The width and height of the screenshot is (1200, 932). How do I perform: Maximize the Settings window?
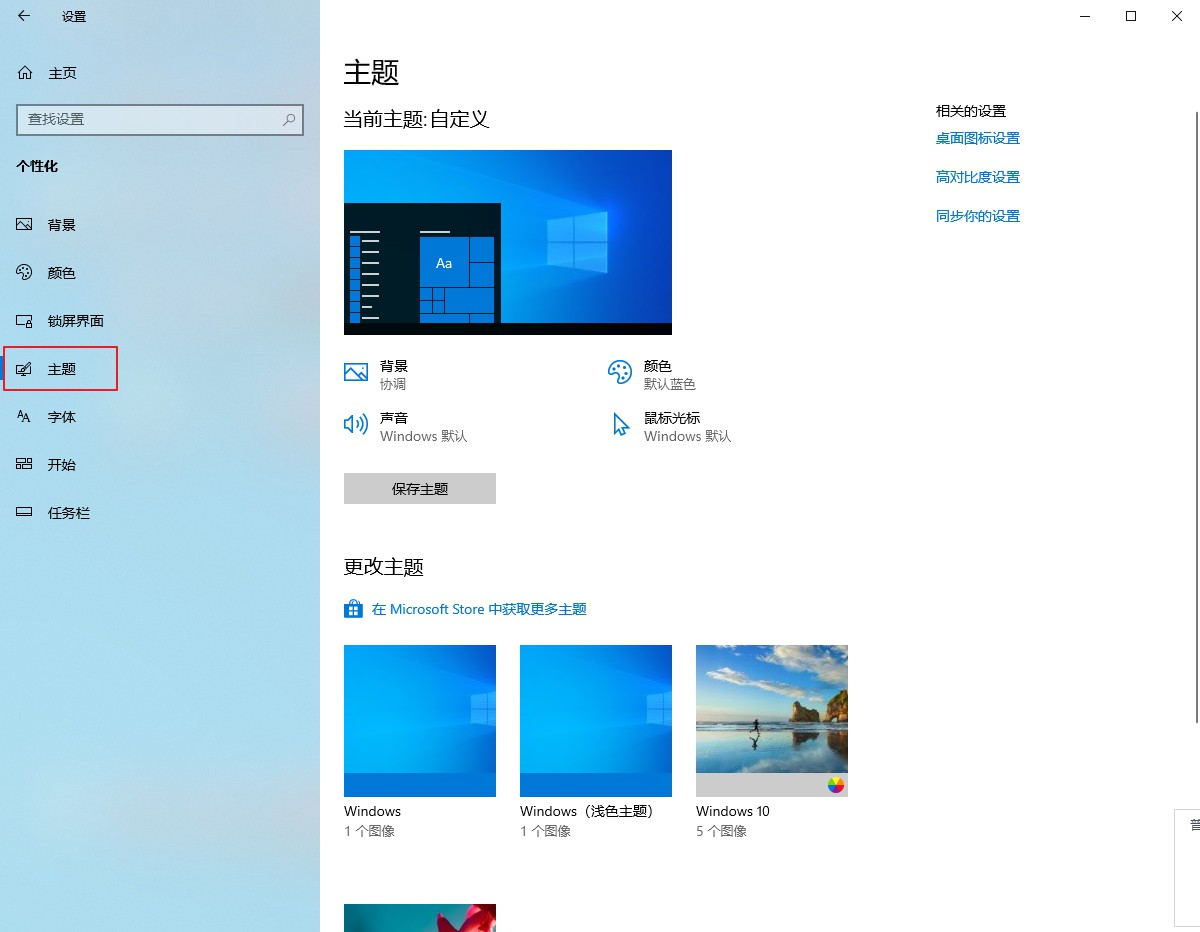1131,16
